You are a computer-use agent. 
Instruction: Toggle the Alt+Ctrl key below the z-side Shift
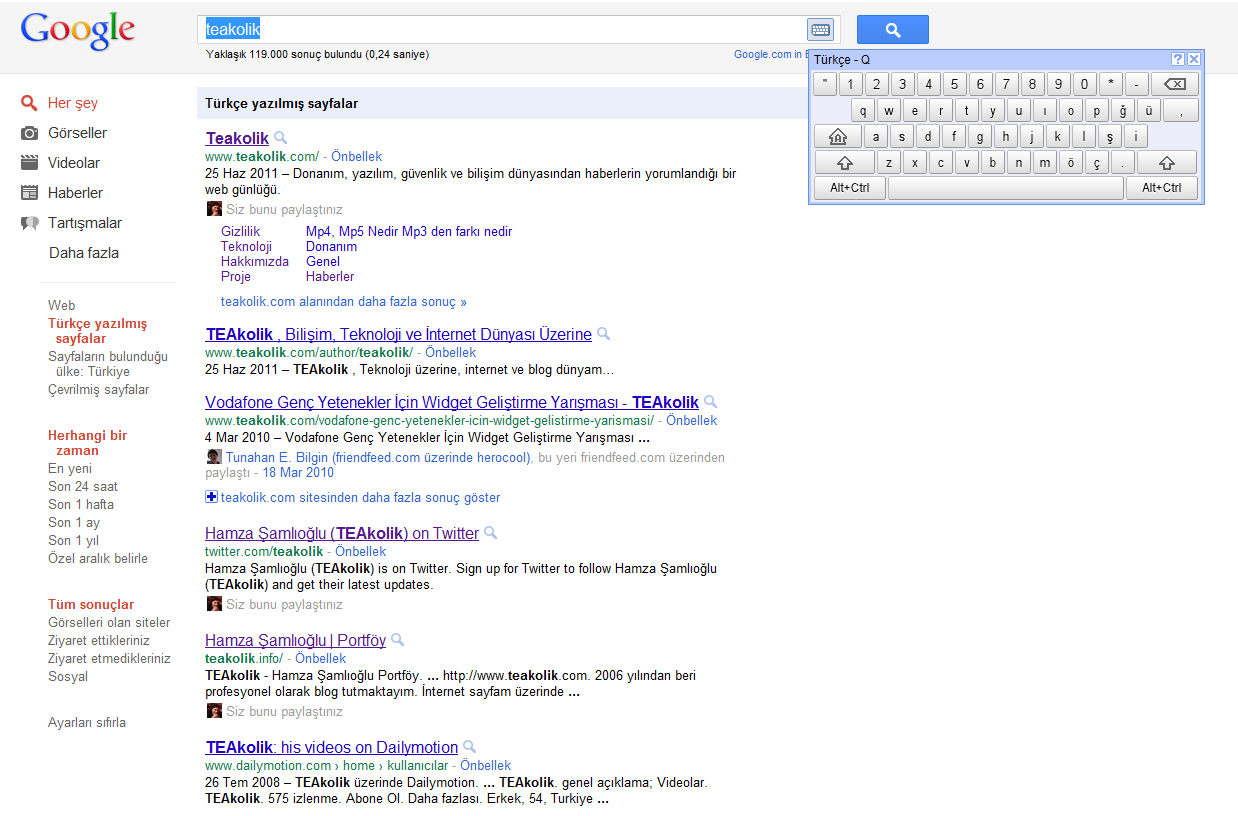pyautogui.click(x=850, y=188)
